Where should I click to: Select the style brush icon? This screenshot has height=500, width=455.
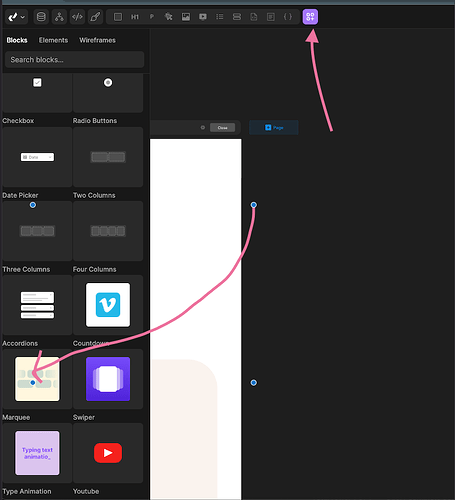[x=95, y=17]
